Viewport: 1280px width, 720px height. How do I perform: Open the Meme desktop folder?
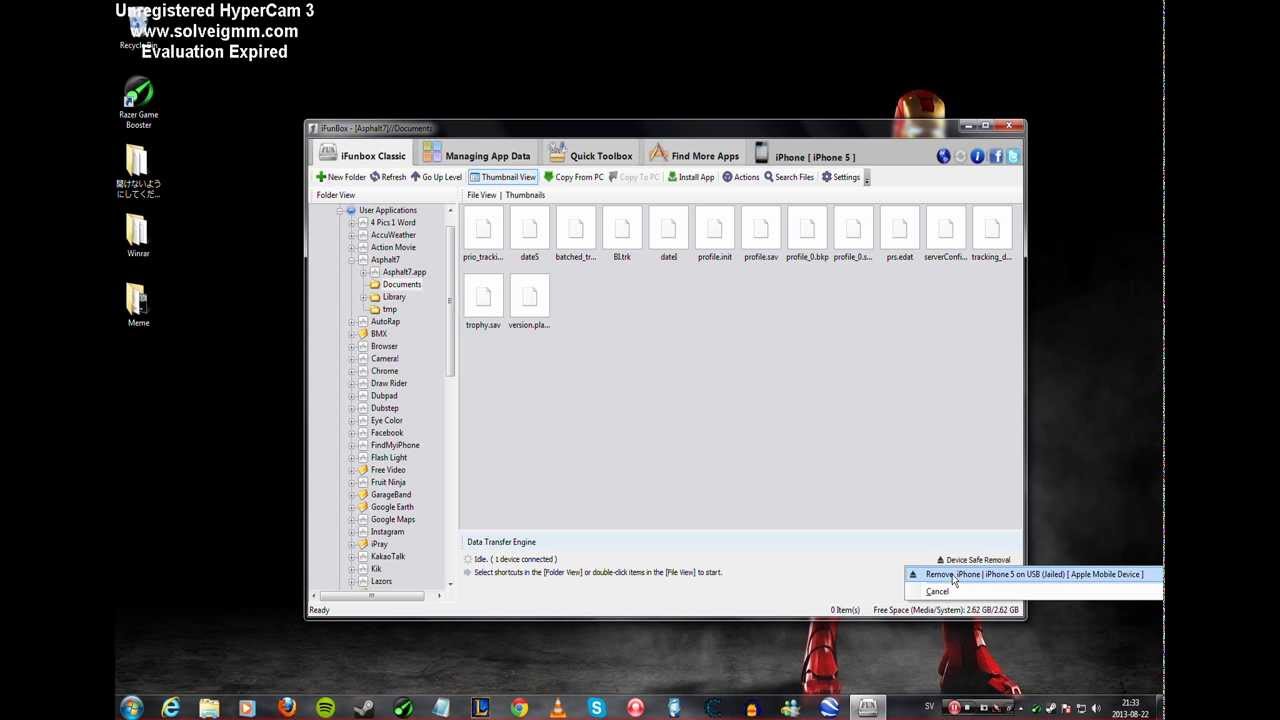pyautogui.click(x=138, y=304)
